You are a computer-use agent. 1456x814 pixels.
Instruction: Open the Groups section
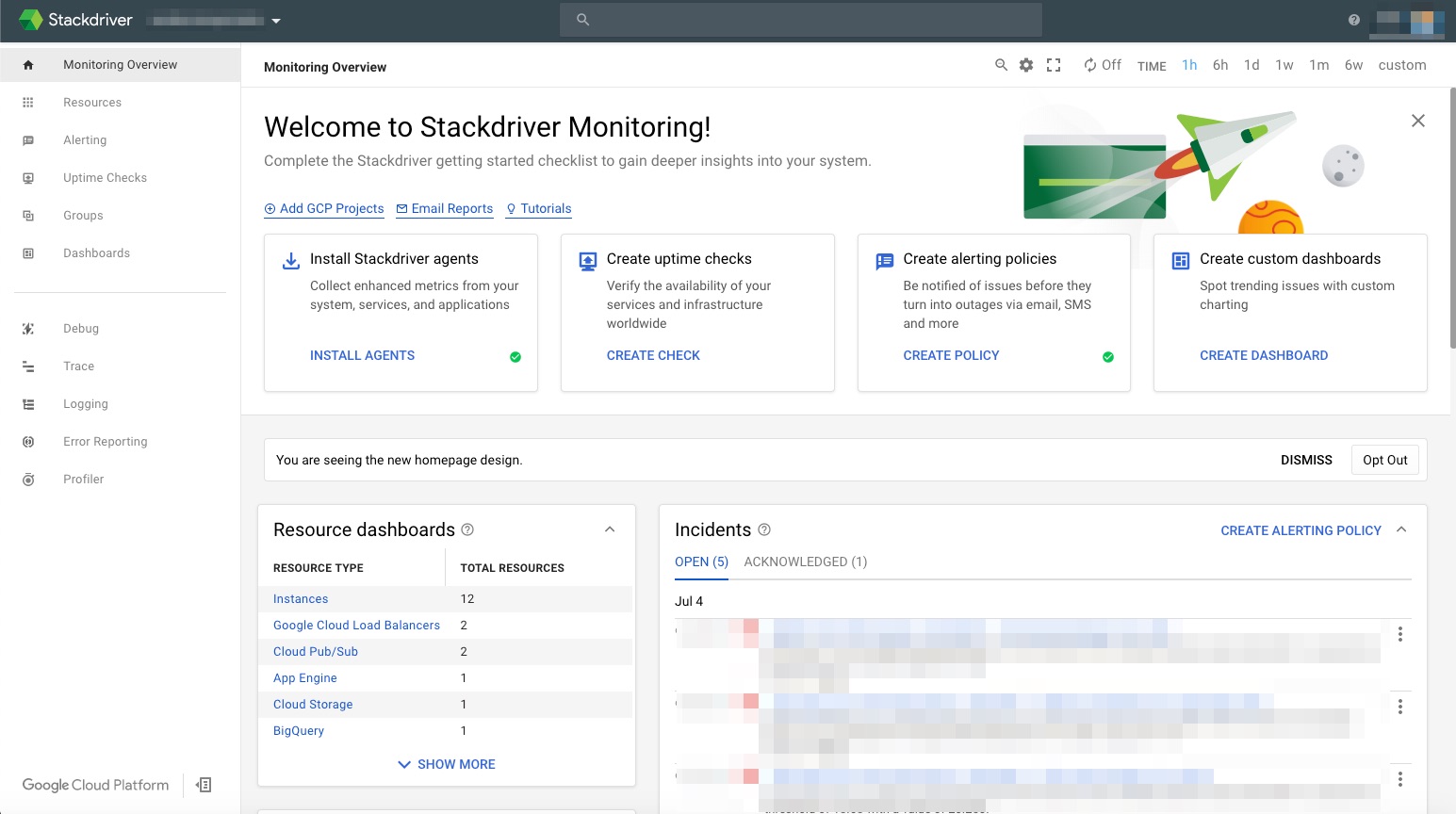tap(82, 215)
